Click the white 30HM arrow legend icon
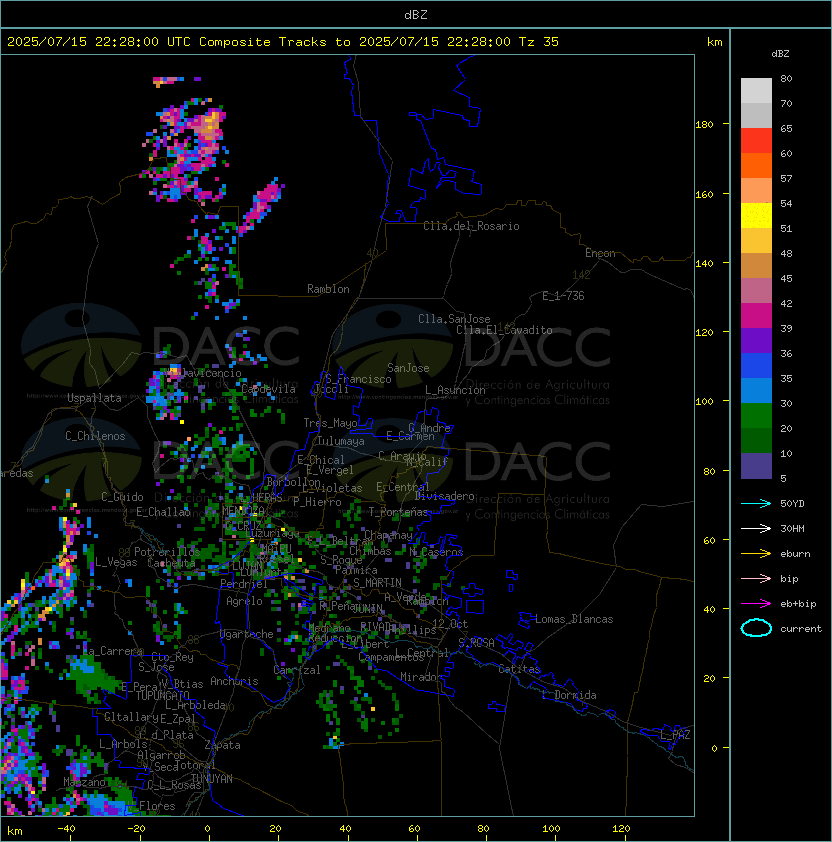Screen dimensions: 832x842 756,528
